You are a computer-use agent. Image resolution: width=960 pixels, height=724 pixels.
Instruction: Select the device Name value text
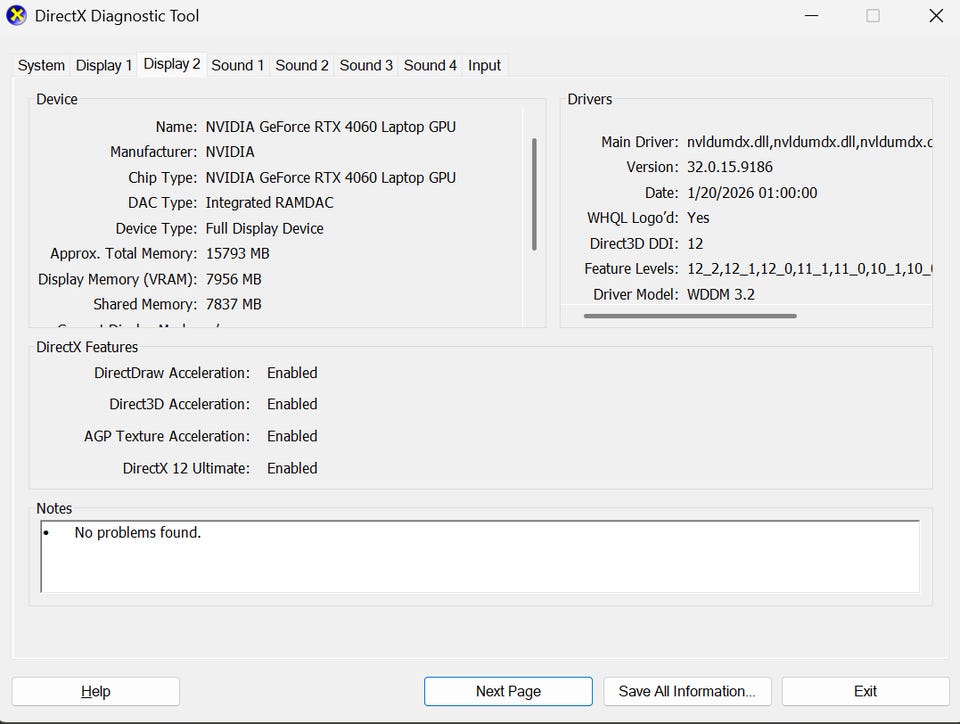point(331,127)
